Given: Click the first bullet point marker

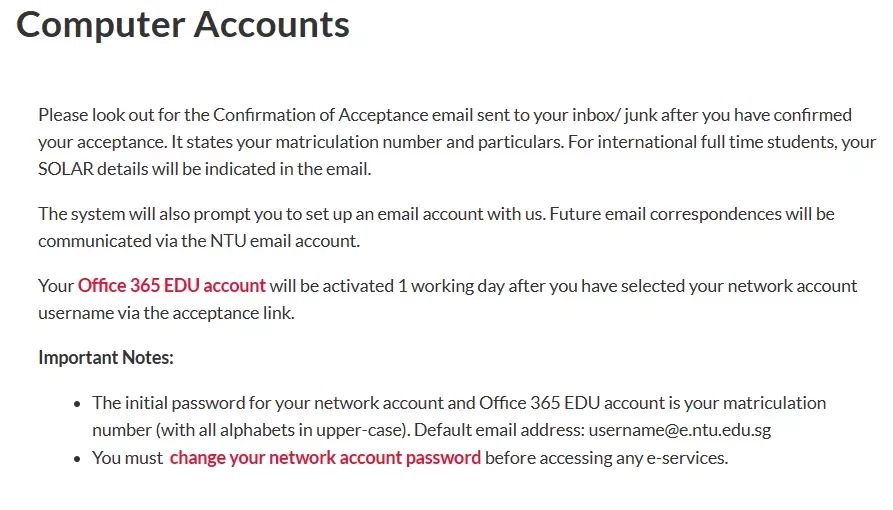Looking at the screenshot, I should pos(77,404).
